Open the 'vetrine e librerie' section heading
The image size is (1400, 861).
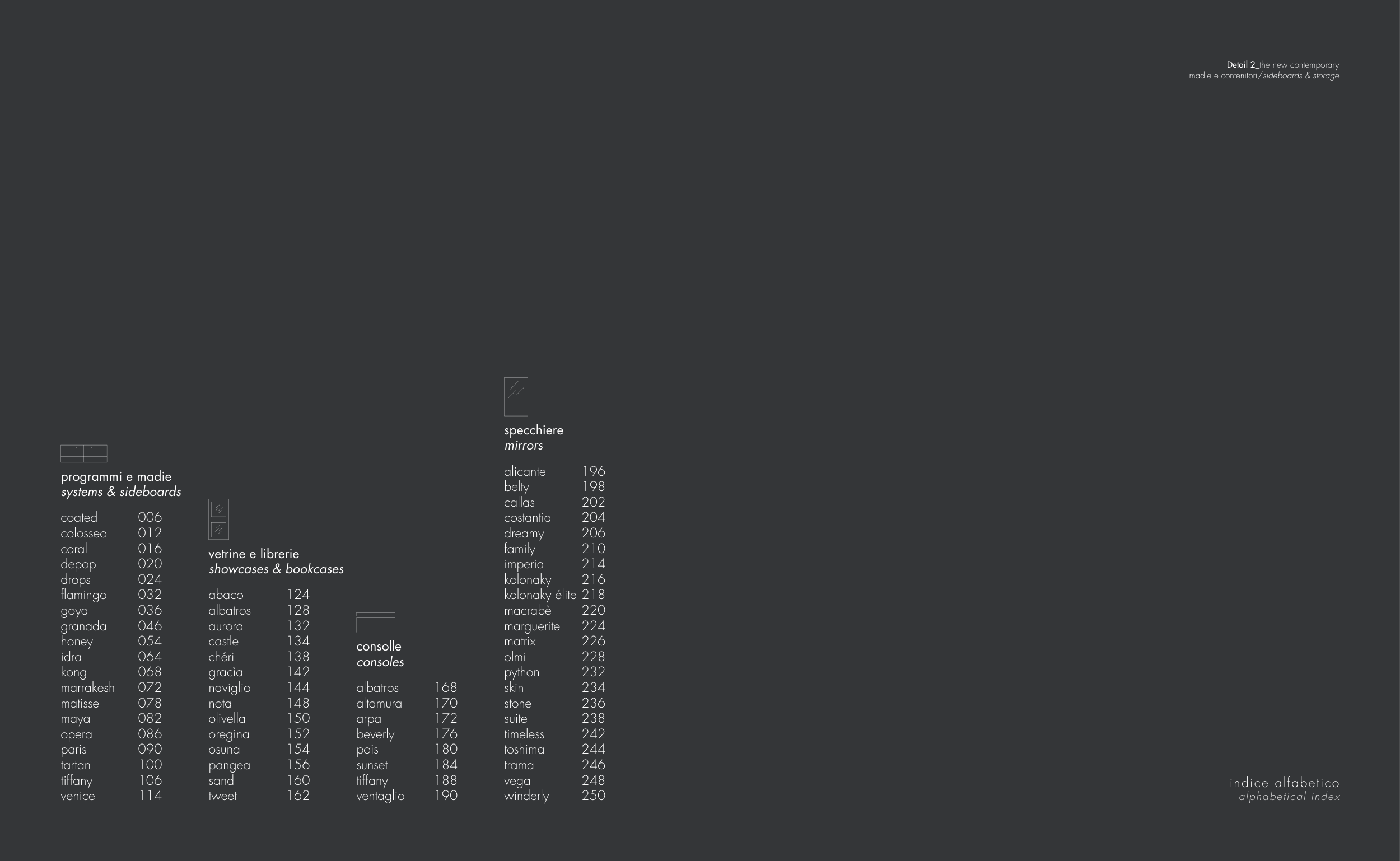(254, 554)
